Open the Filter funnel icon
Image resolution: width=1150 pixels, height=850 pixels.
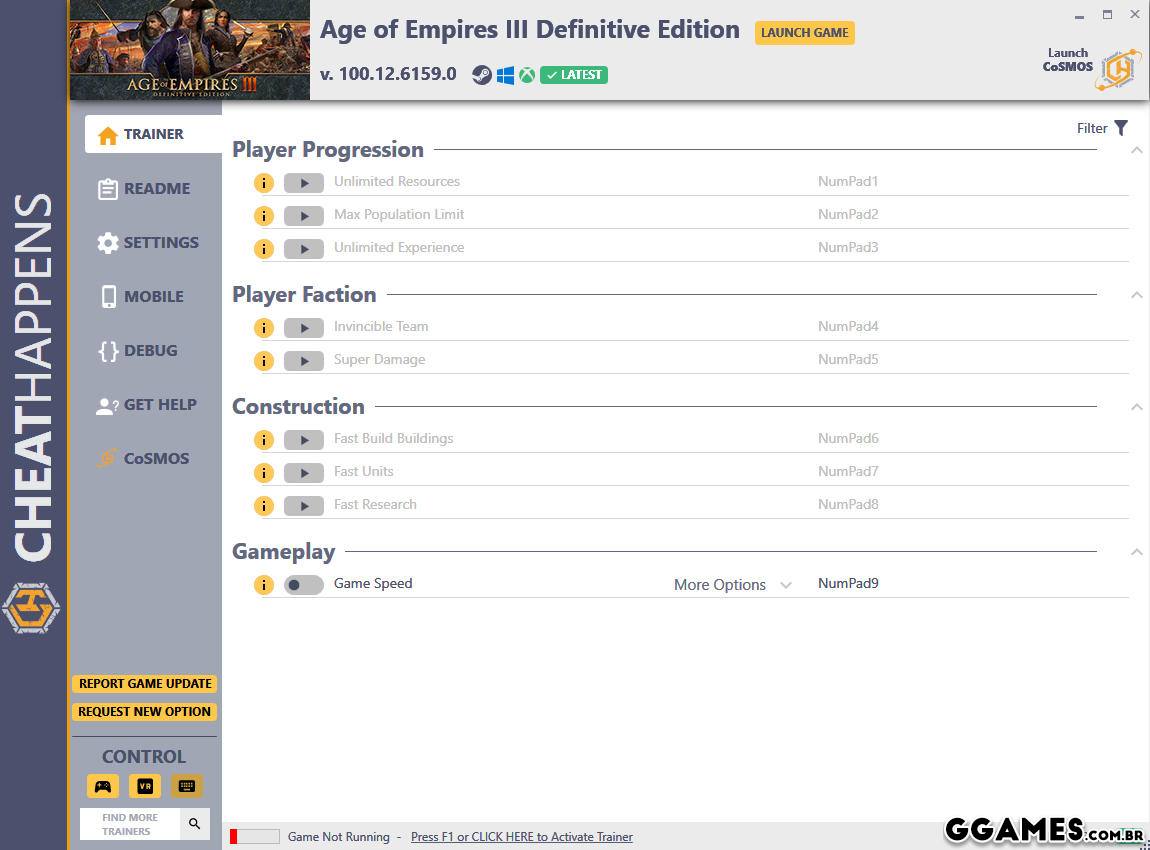click(1121, 128)
